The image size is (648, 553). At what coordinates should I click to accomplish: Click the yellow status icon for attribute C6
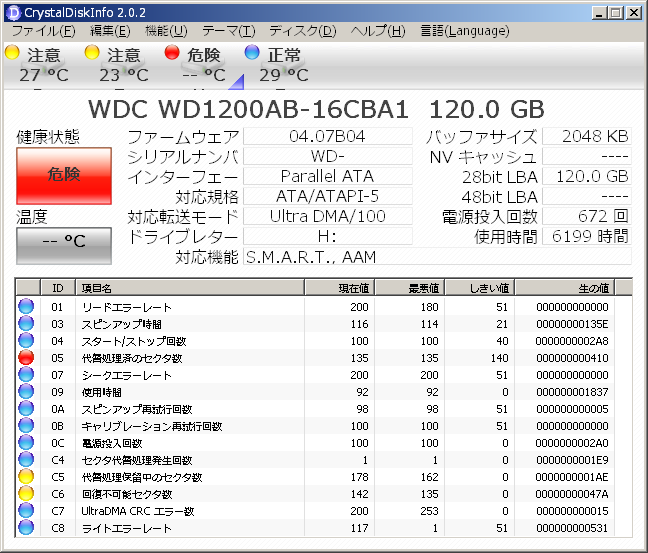click(26, 493)
